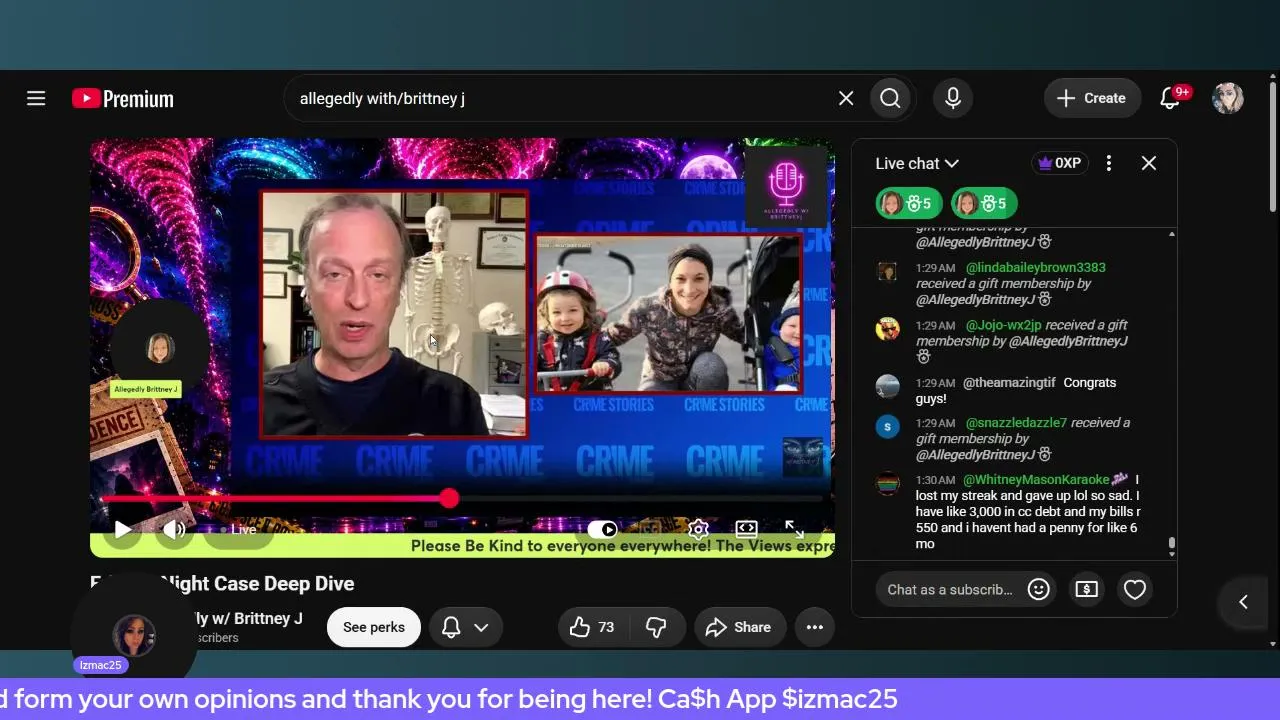This screenshot has width=1280, height=720.
Task: Click username @theamazingtif in chat
Action: (1009, 383)
